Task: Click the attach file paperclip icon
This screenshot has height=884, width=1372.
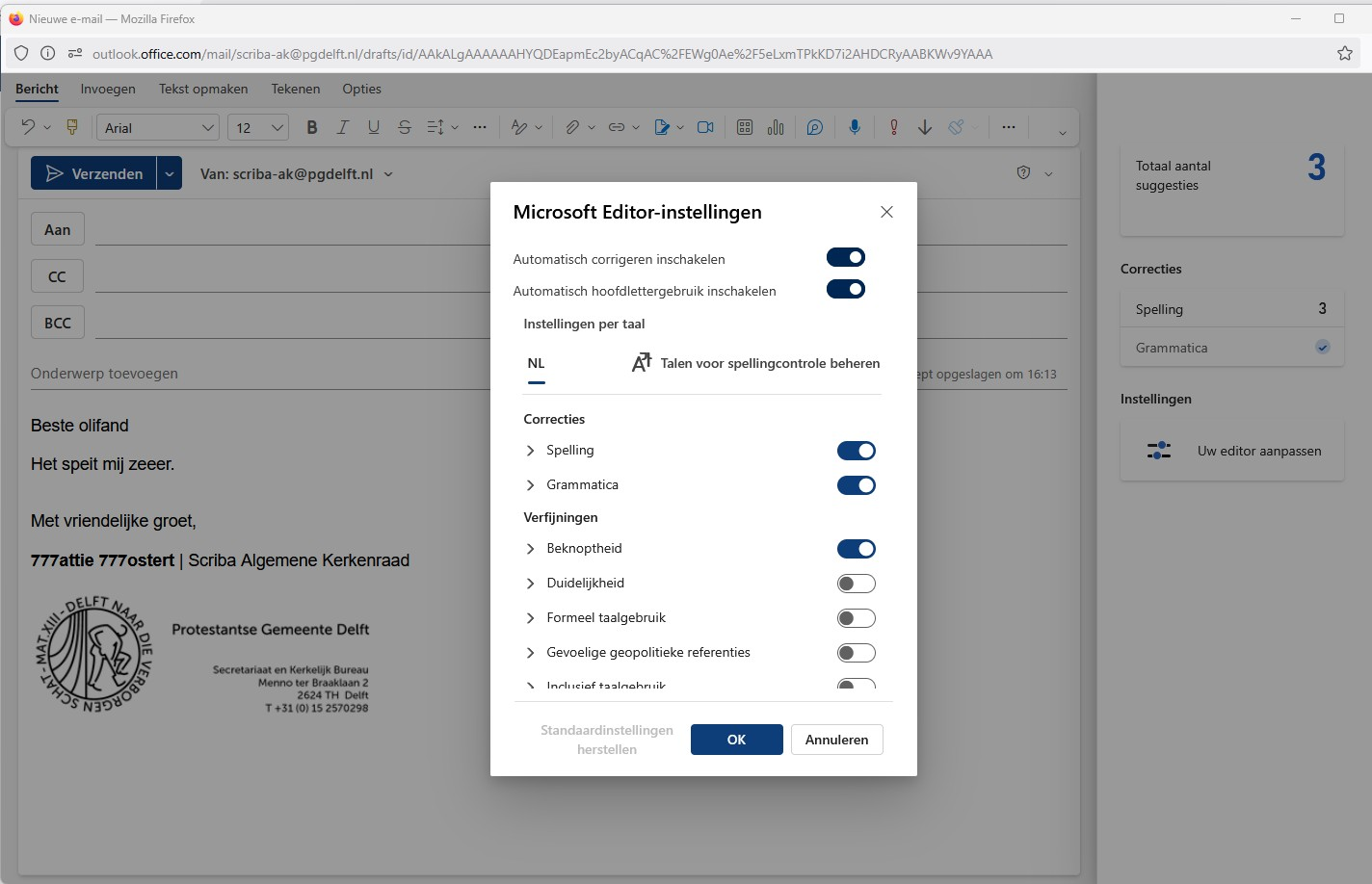Action: (x=572, y=127)
